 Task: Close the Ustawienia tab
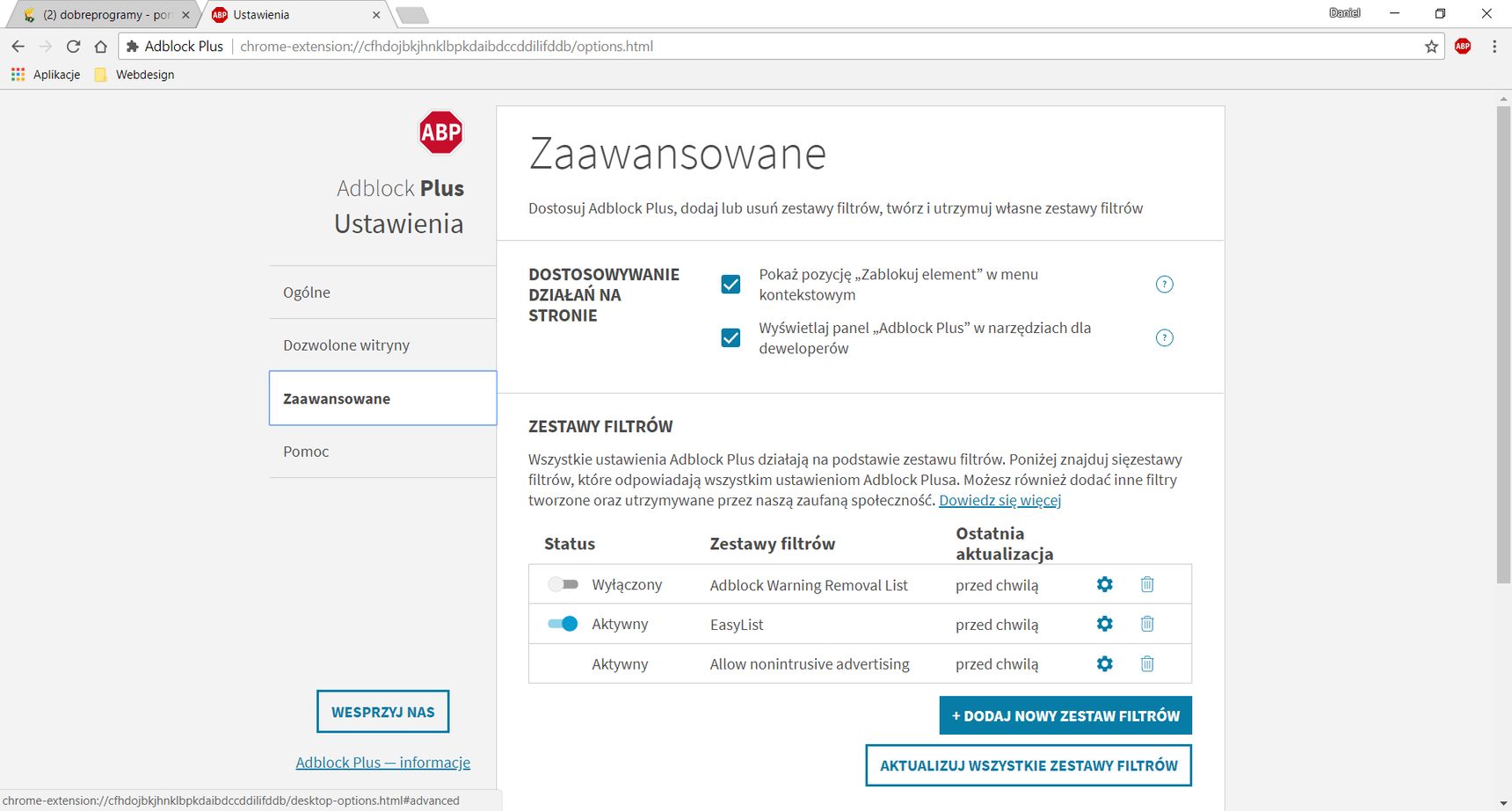(x=376, y=15)
